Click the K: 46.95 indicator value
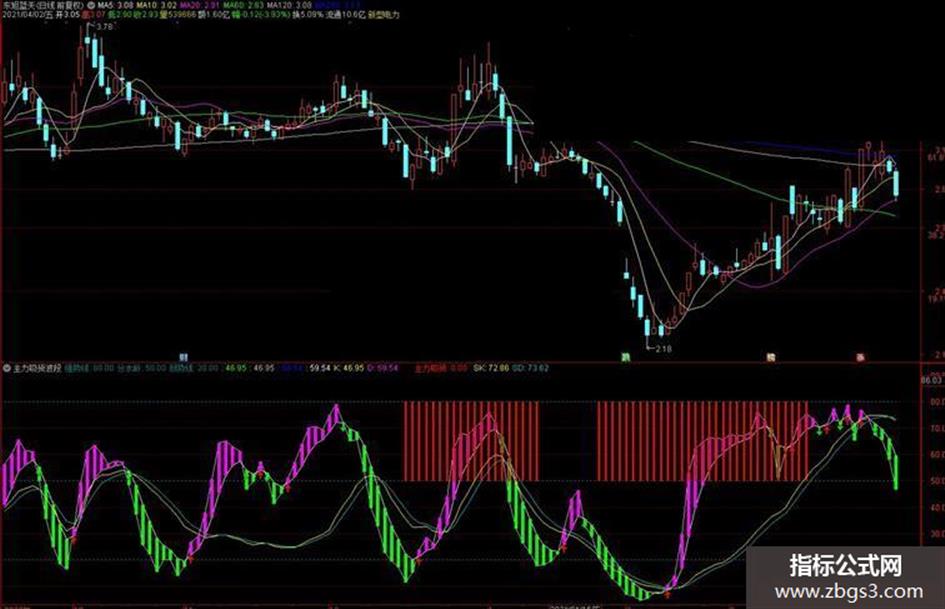The image size is (945, 609). pyautogui.click(x=348, y=367)
